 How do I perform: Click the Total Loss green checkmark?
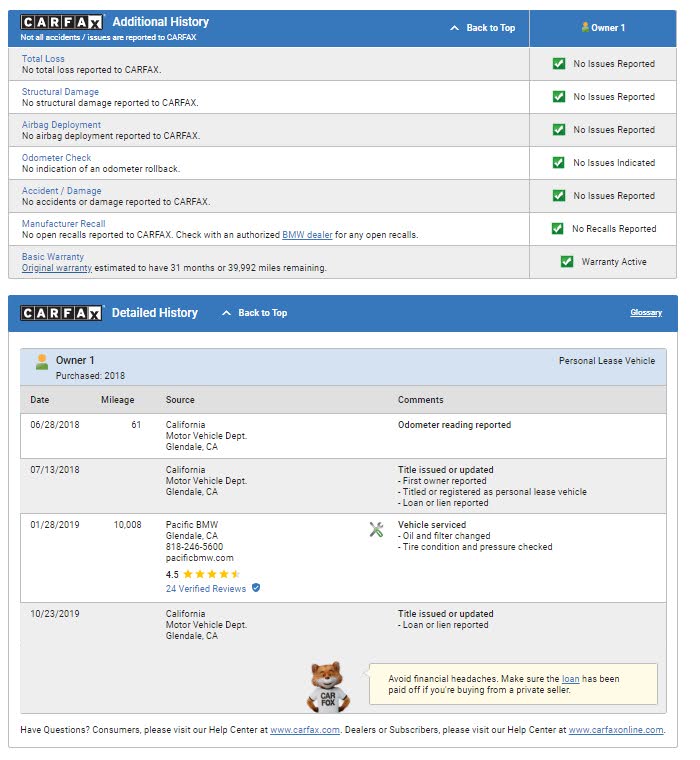559,64
